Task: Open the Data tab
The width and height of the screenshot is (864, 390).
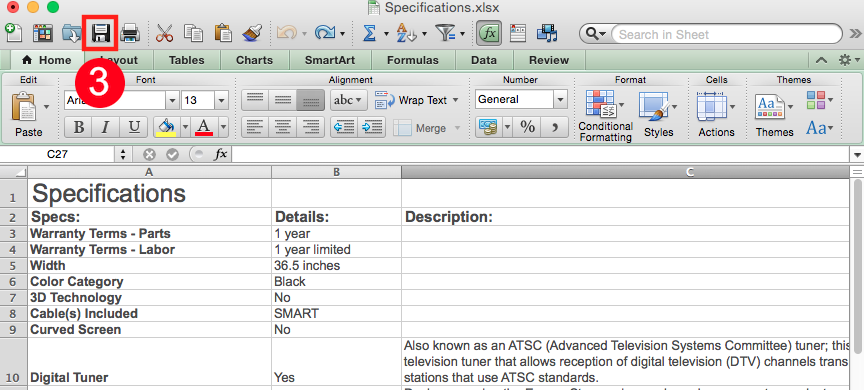Action: point(484,60)
